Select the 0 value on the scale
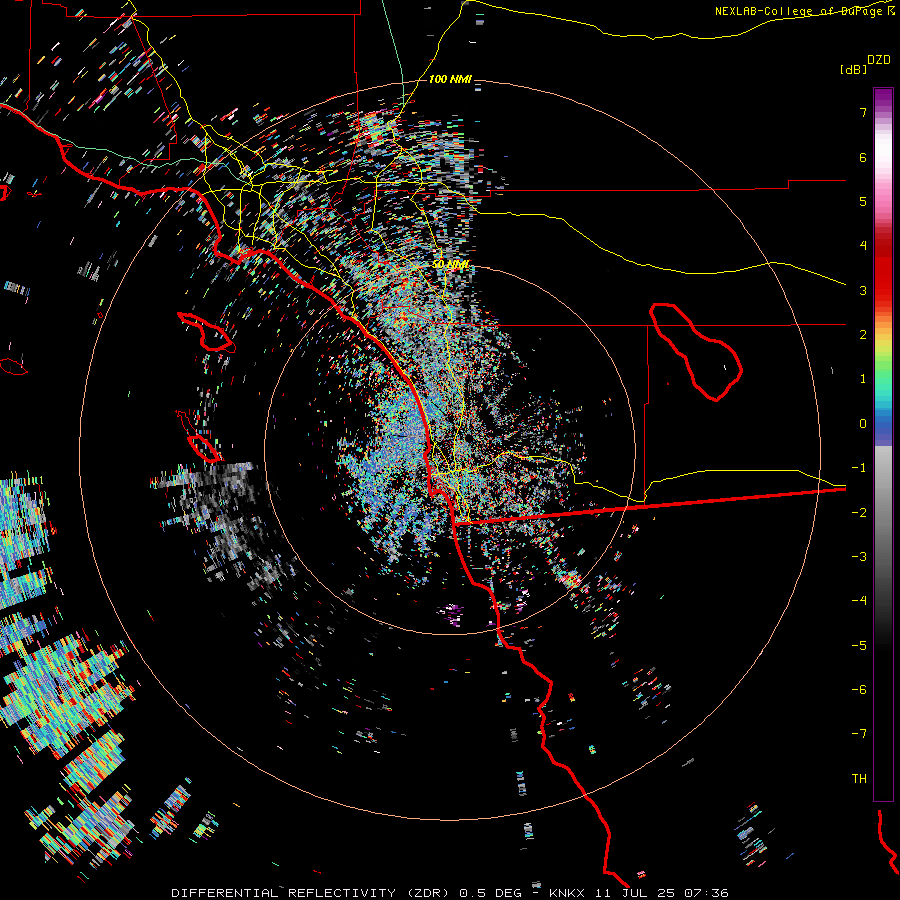 [863, 424]
